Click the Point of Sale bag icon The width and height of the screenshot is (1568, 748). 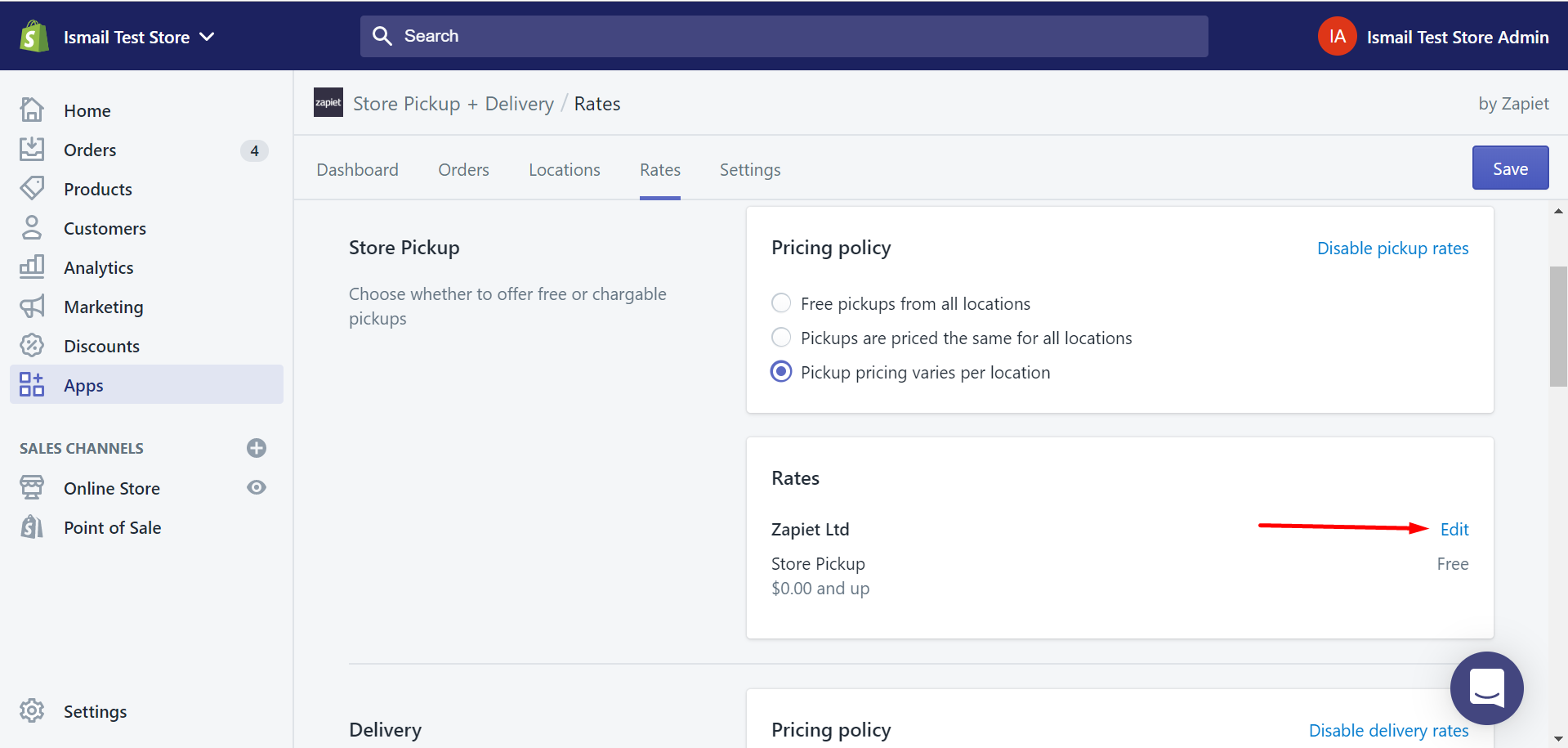click(32, 526)
